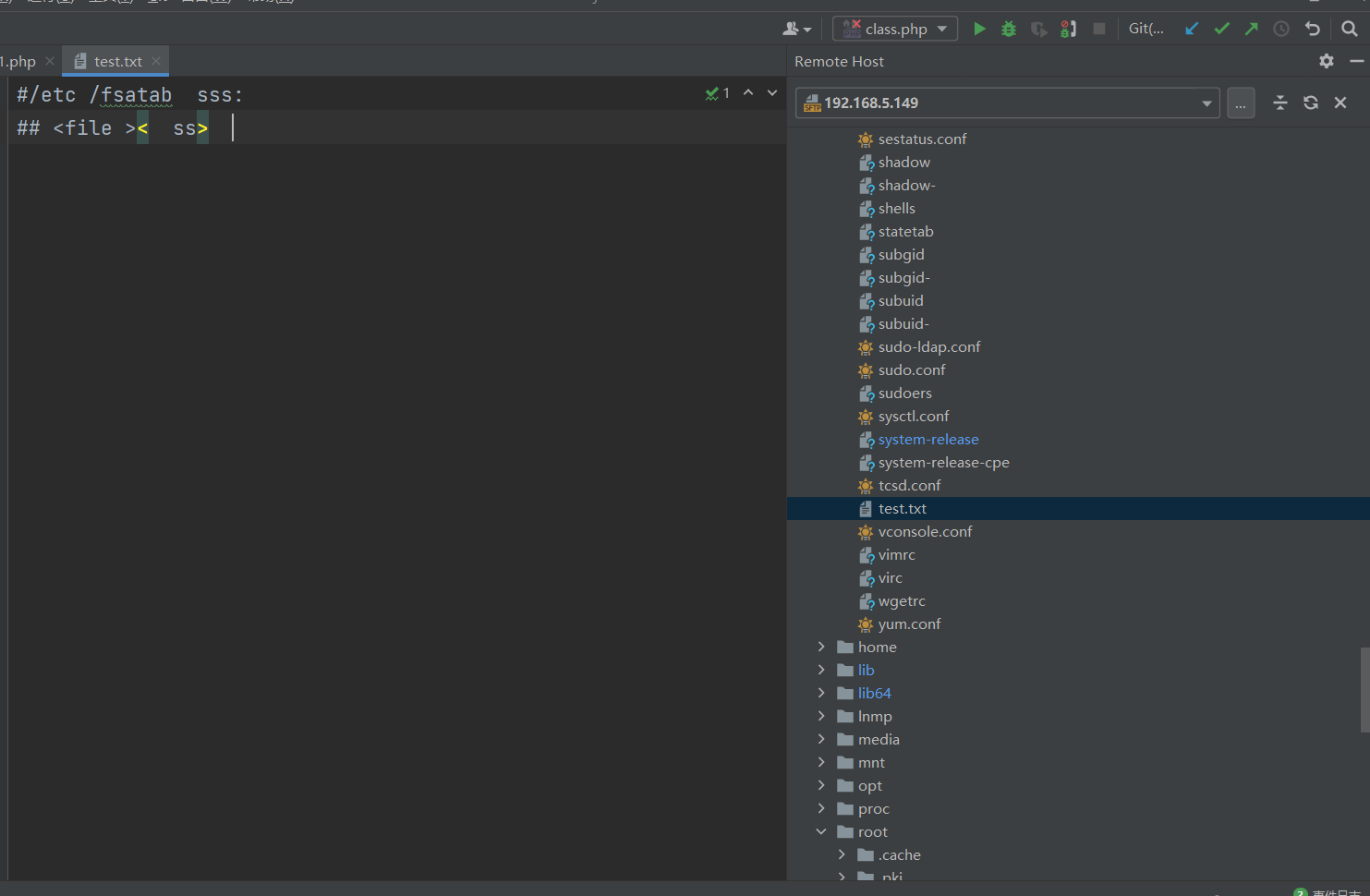Hide the Remote Host panel
Viewport: 1370px width, 896px height.
pos(1356,61)
